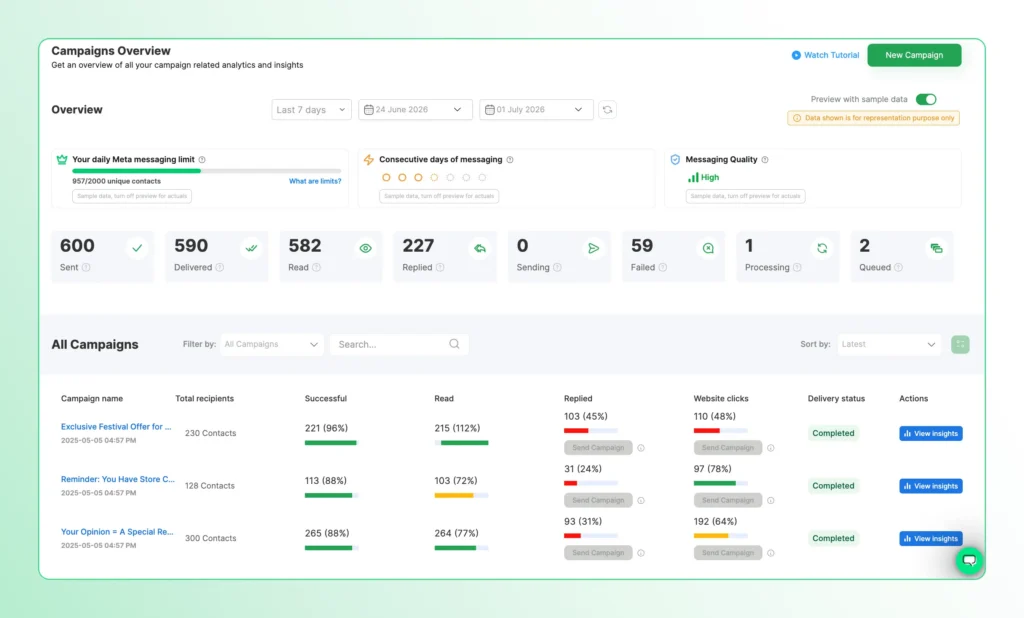The width and height of the screenshot is (1024, 618).
Task: Open the Last 7 days dropdown
Action: 312,110
